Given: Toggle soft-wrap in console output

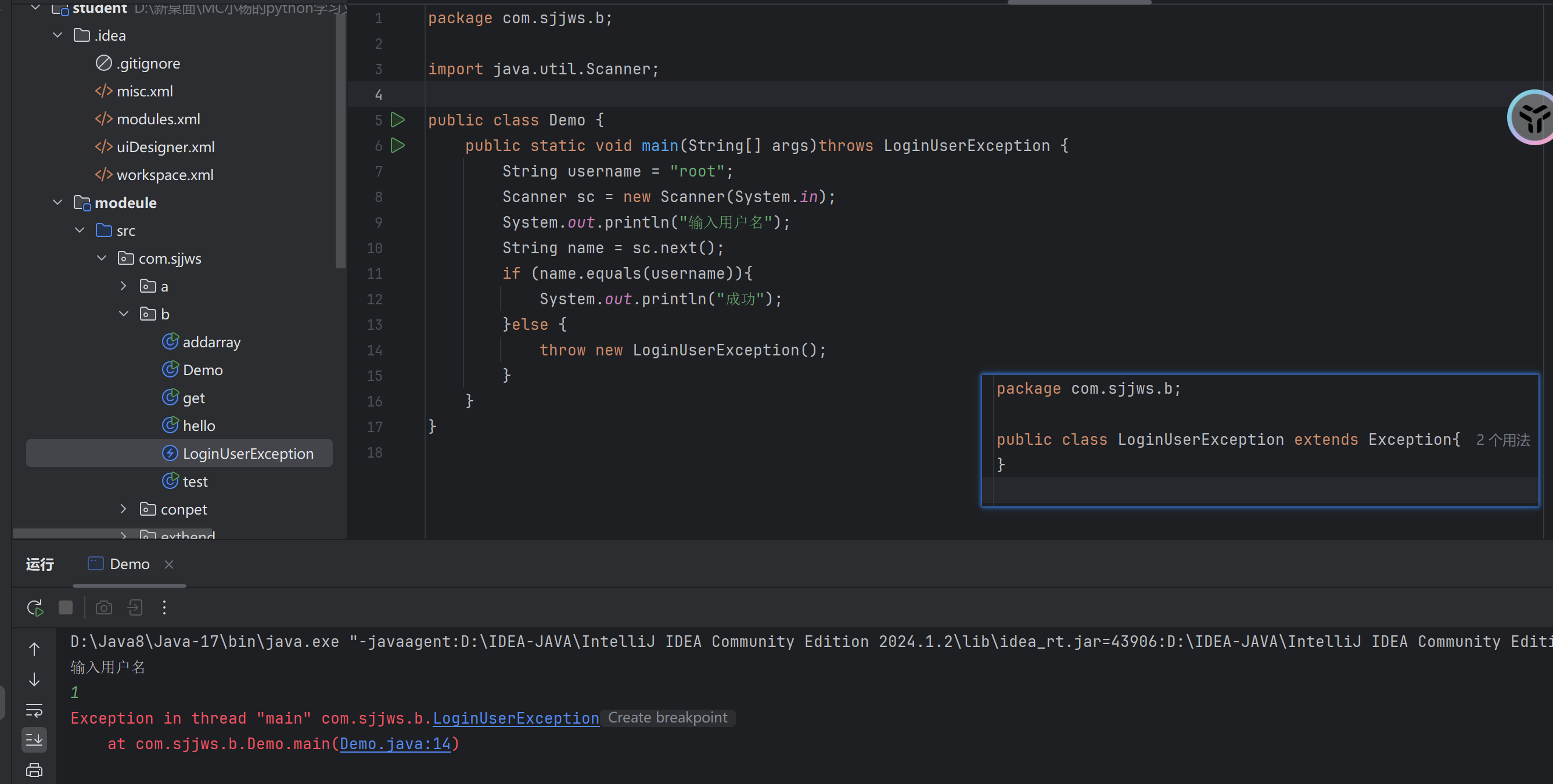Looking at the screenshot, I should [x=34, y=710].
